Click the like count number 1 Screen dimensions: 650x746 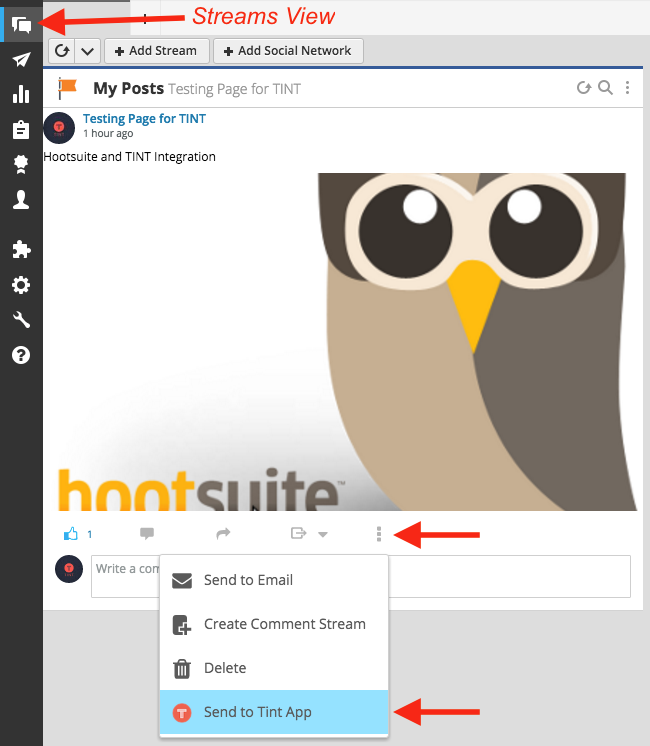click(x=89, y=535)
